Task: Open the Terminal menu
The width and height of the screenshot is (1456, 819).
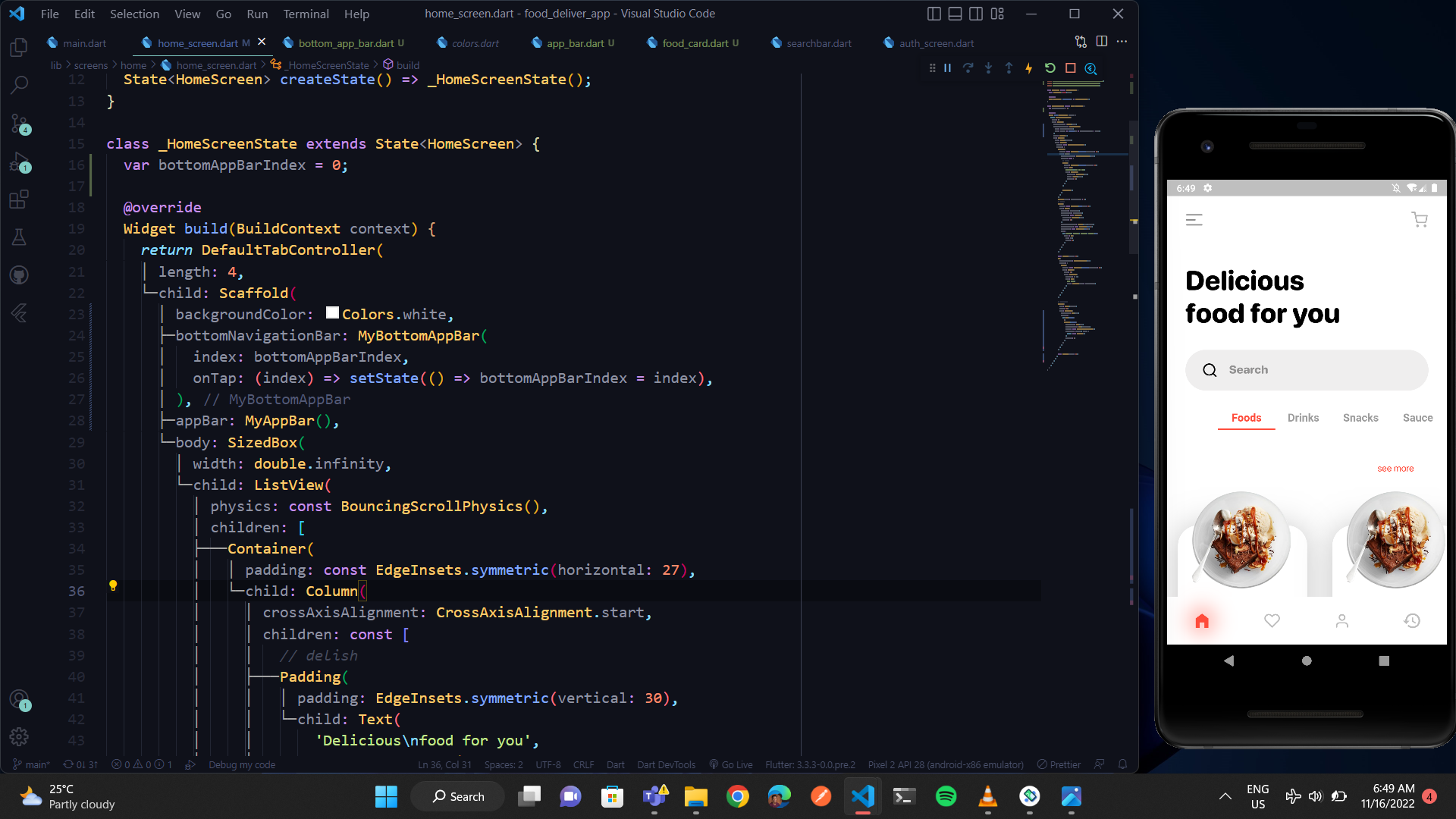Action: tap(306, 14)
